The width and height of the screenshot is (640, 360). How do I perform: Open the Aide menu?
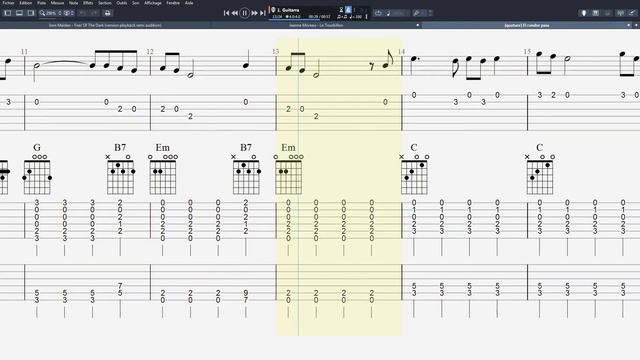[189, 3]
